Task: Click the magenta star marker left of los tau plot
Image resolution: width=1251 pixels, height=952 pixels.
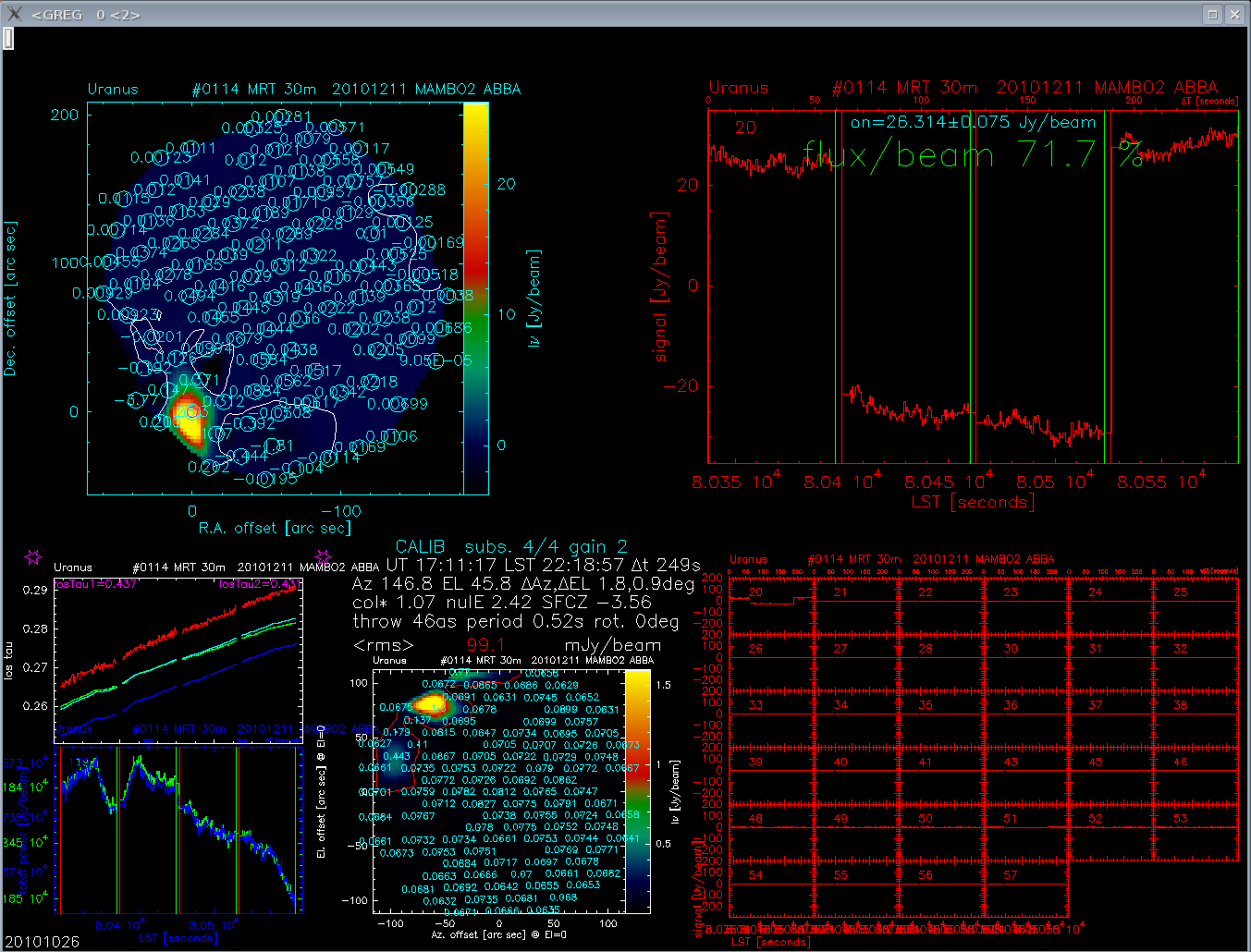Action: (33, 556)
